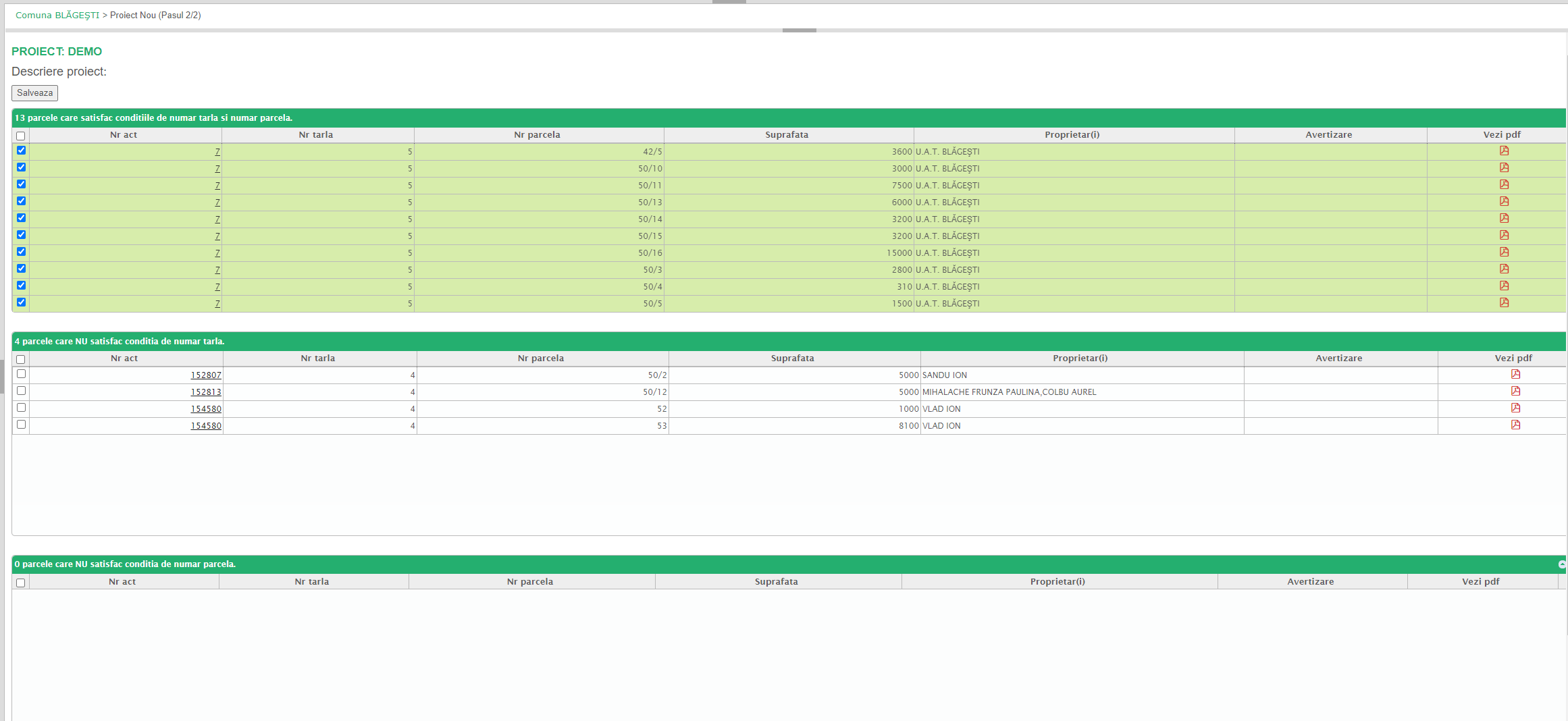Open act number 152813 link
The height and width of the screenshot is (721, 1568).
pyautogui.click(x=206, y=392)
